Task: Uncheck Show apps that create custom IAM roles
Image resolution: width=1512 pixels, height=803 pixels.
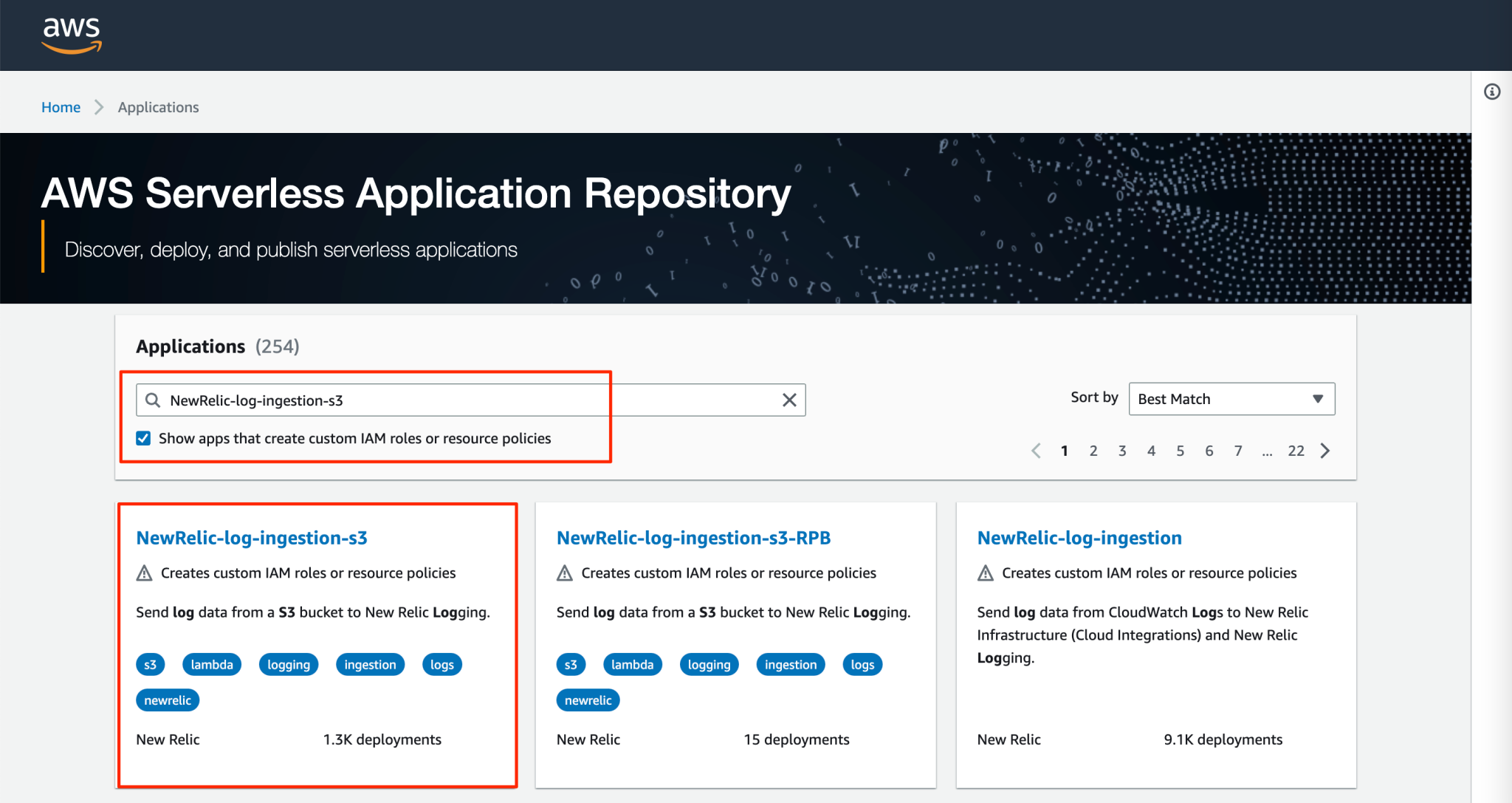Action: click(x=142, y=438)
